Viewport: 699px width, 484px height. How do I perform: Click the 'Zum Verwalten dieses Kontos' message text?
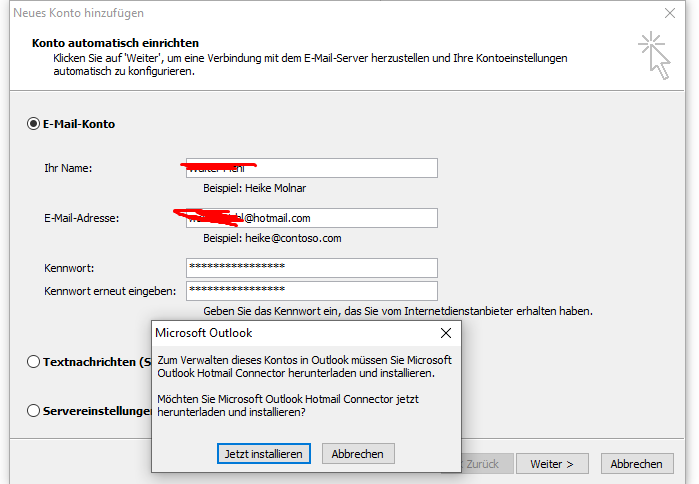point(304,366)
